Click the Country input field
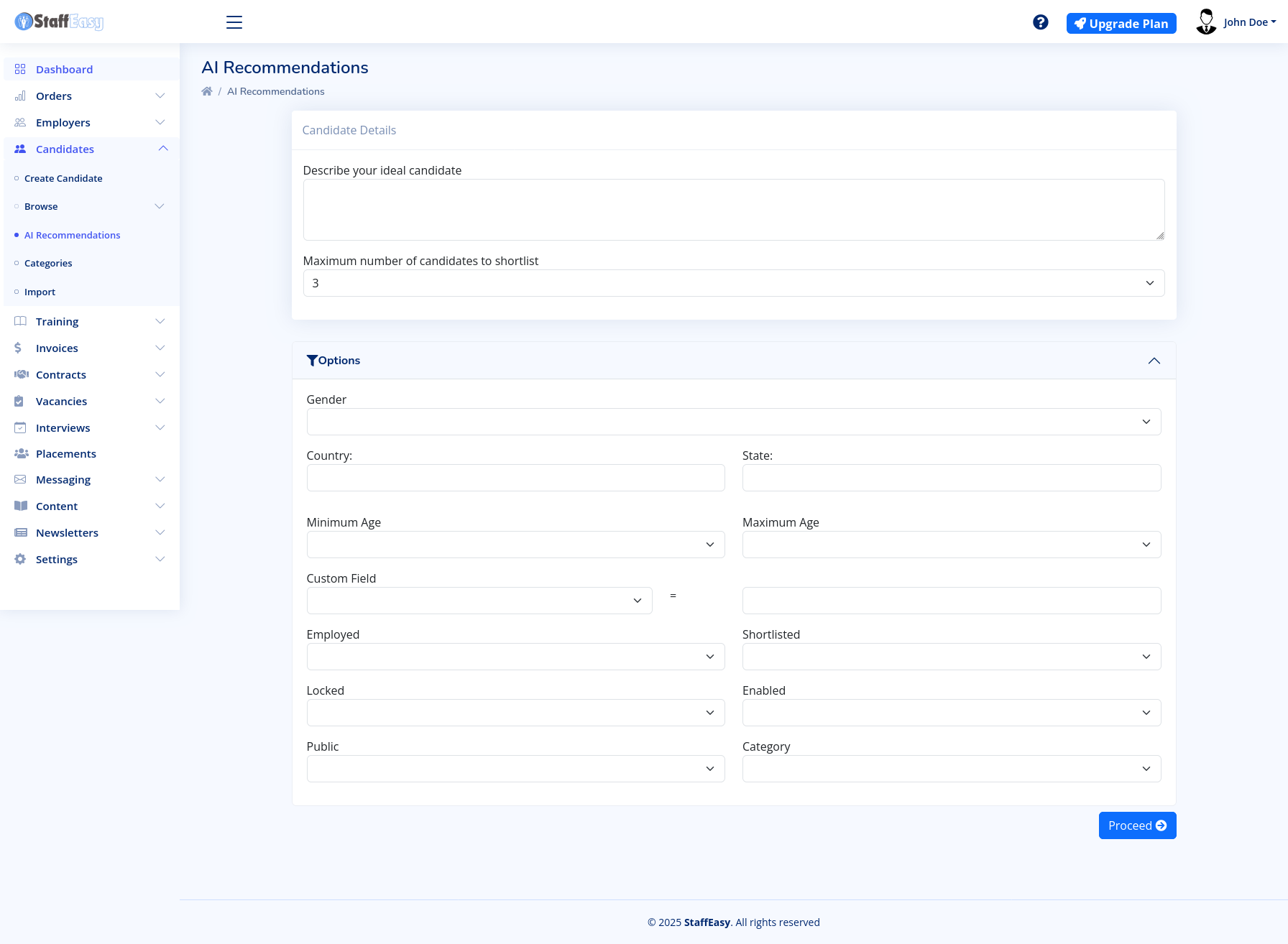The height and width of the screenshot is (944, 1288). pyautogui.click(x=515, y=478)
